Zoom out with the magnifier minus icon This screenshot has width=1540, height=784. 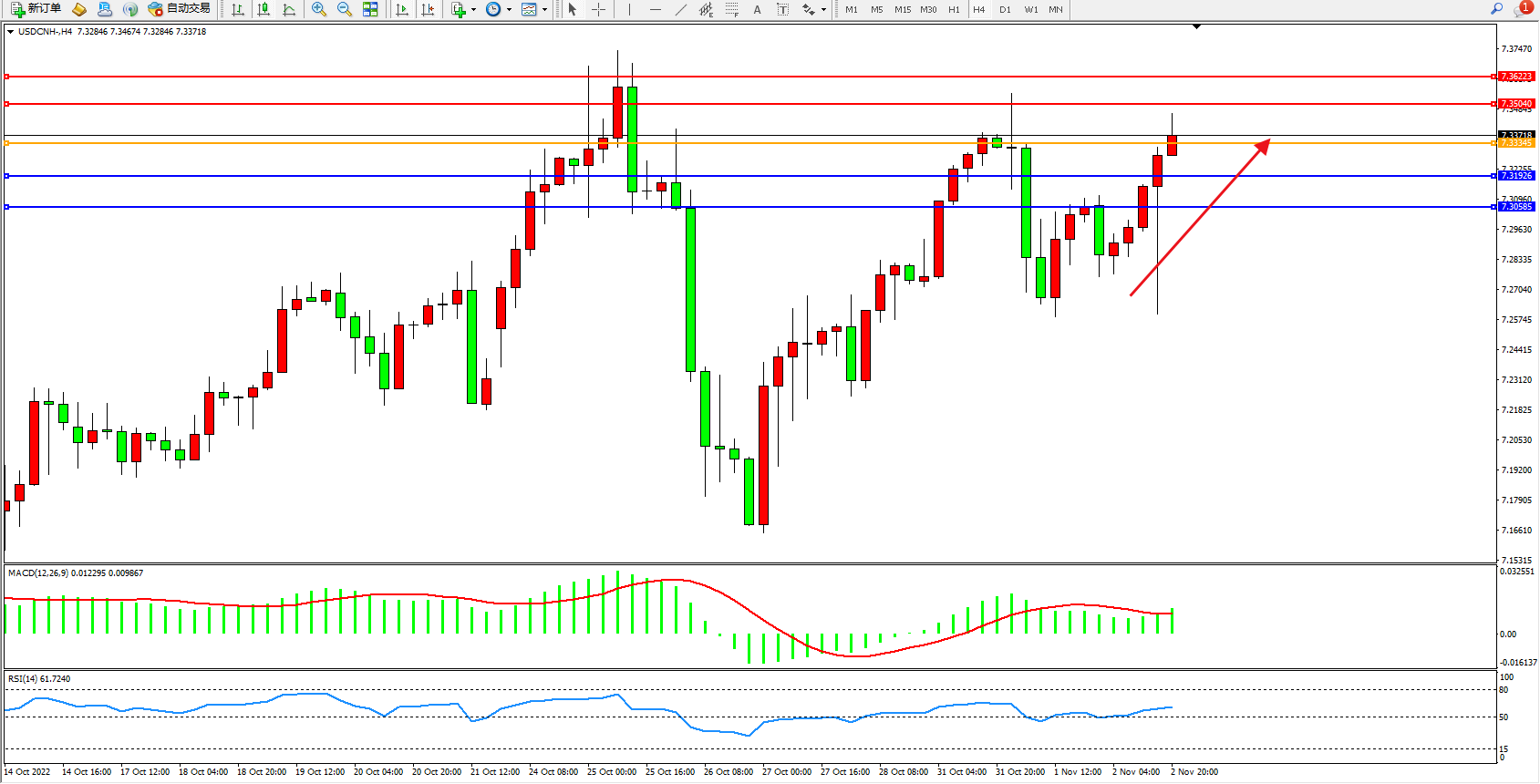pyautogui.click(x=345, y=9)
